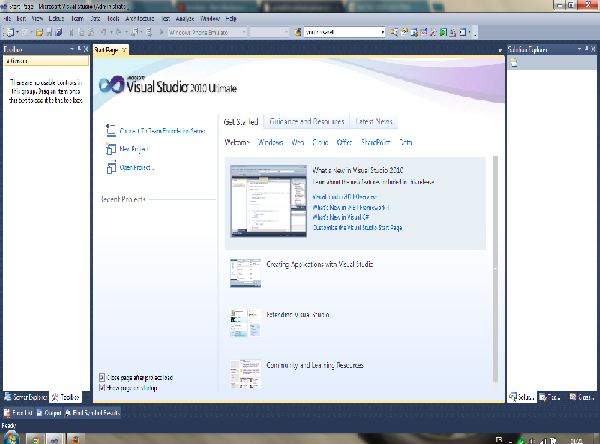This screenshot has height=444, width=600.
Task: Click Creating Applications with Visual Studio item
Action: point(320,264)
